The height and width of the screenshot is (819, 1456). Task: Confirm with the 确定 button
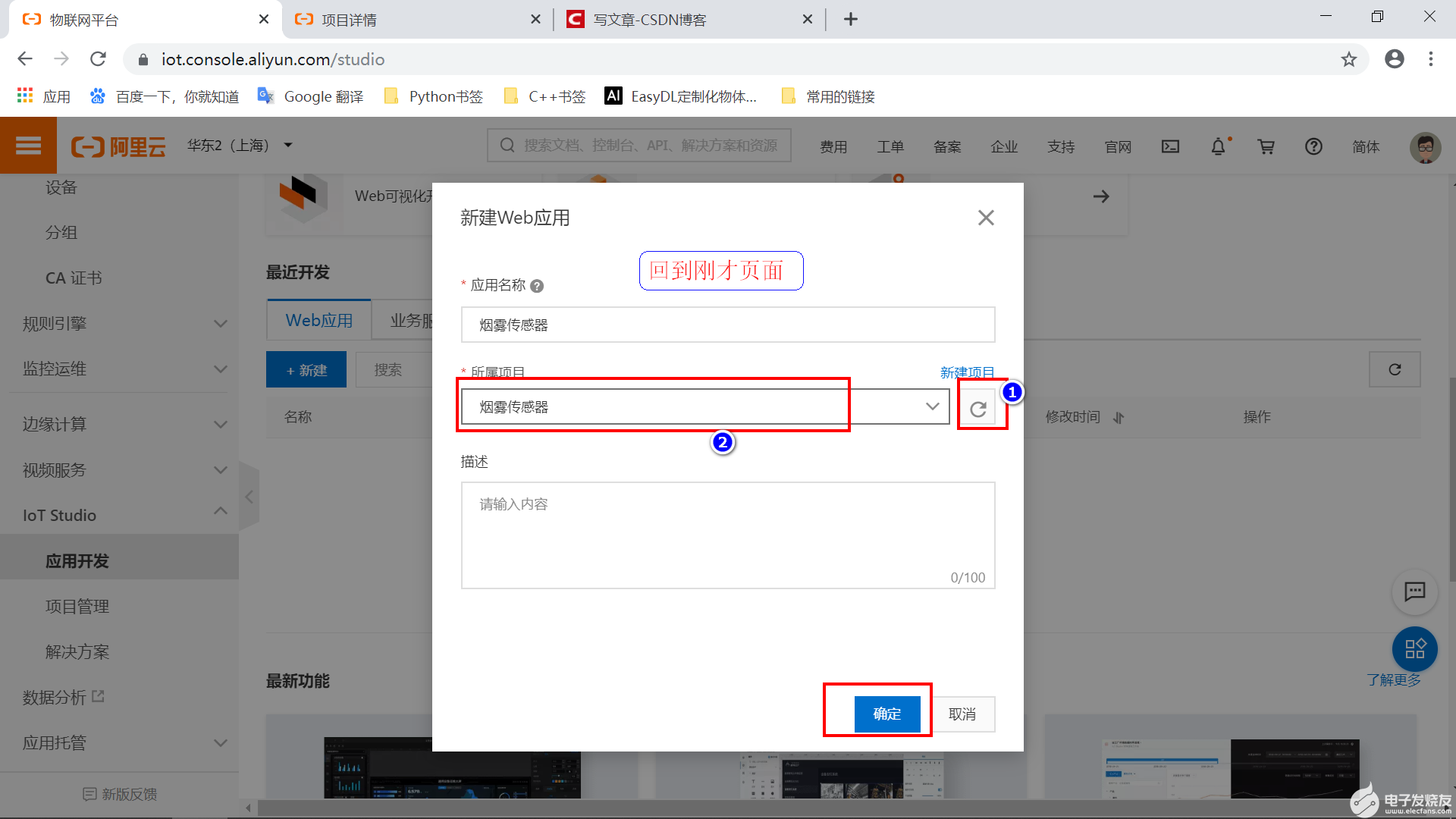[x=886, y=714]
